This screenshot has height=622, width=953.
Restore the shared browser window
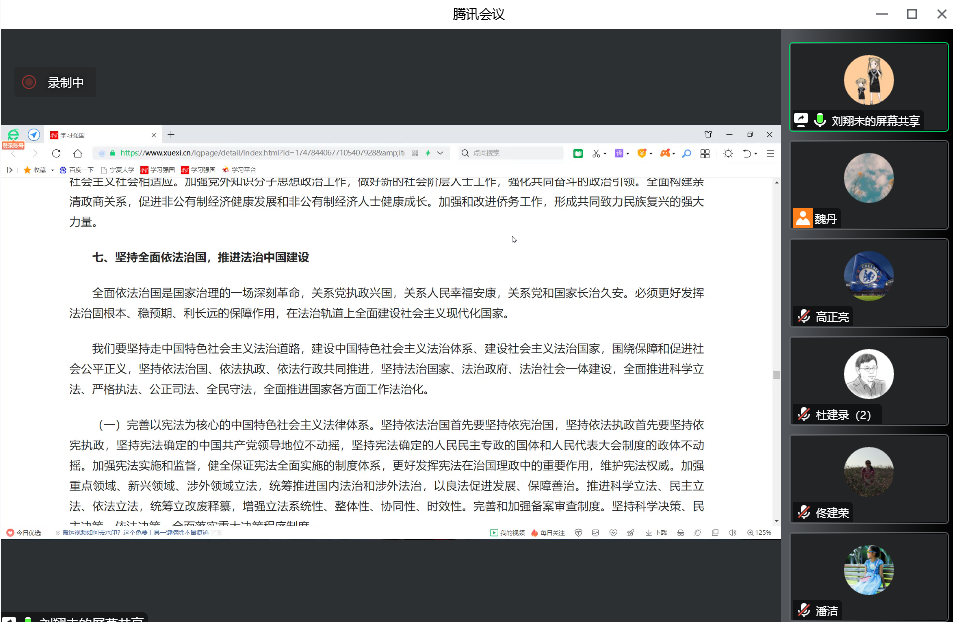tap(749, 134)
